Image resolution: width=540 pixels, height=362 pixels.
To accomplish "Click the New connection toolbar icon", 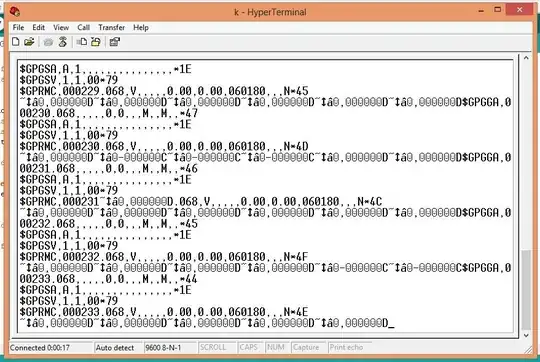I will (x=15, y=42).
